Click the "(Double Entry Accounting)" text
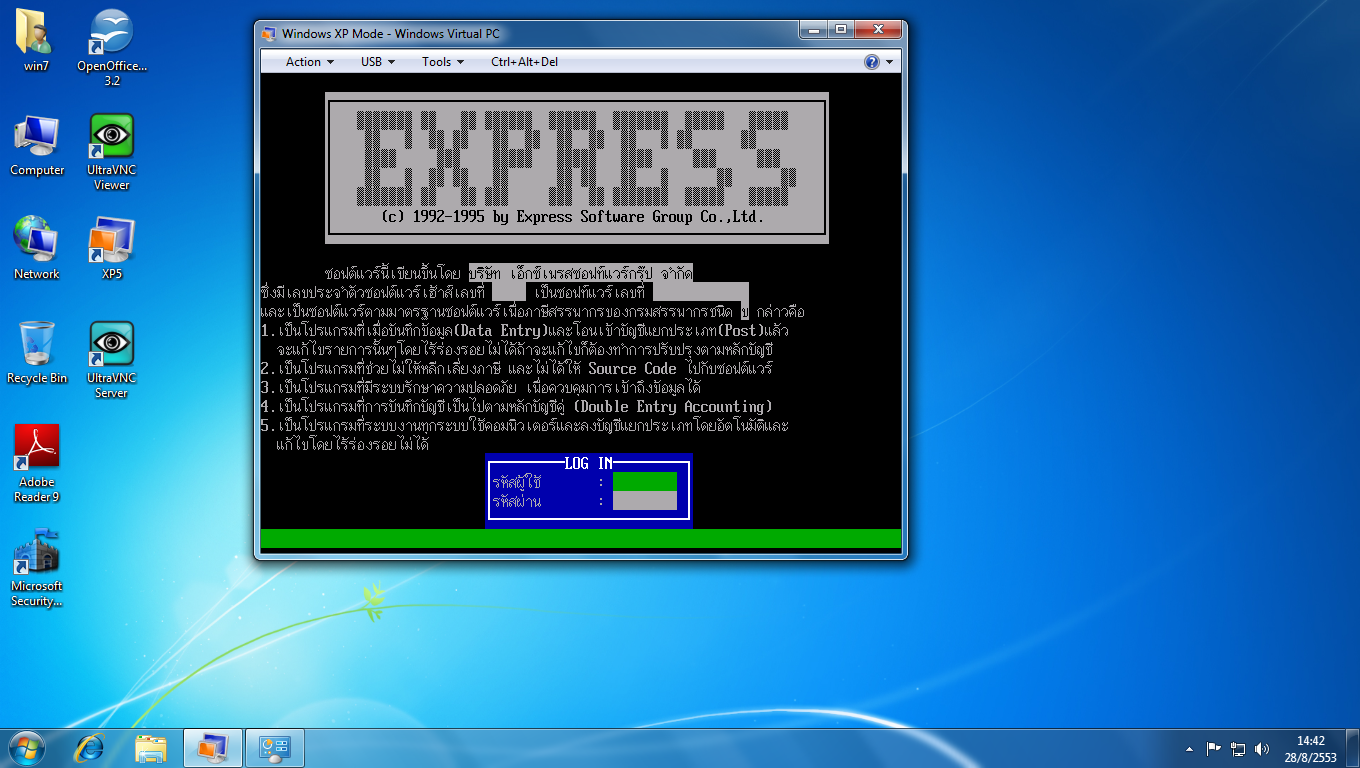This screenshot has height=768, width=1360. tap(673, 407)
